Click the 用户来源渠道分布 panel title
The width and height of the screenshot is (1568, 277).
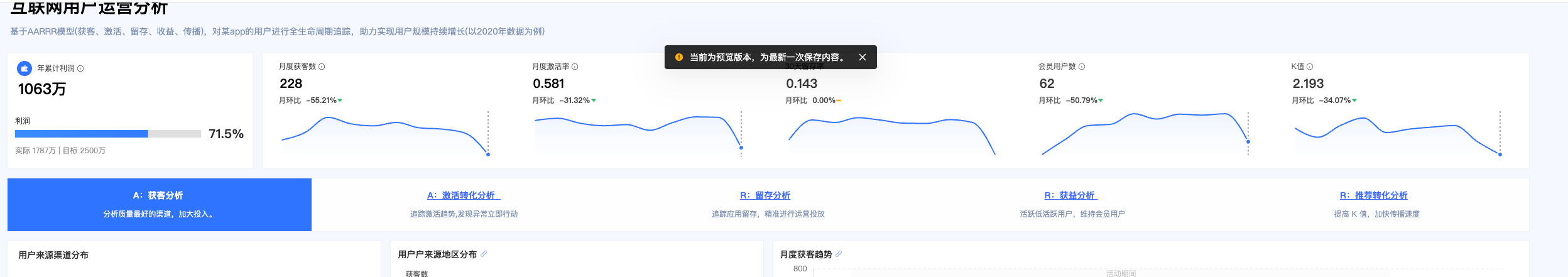coord(53,255)
